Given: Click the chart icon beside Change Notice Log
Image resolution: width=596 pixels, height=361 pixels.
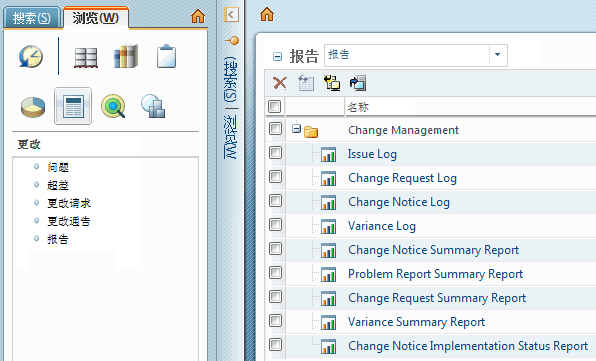Looking at the screenshot, I should (328, 203).
